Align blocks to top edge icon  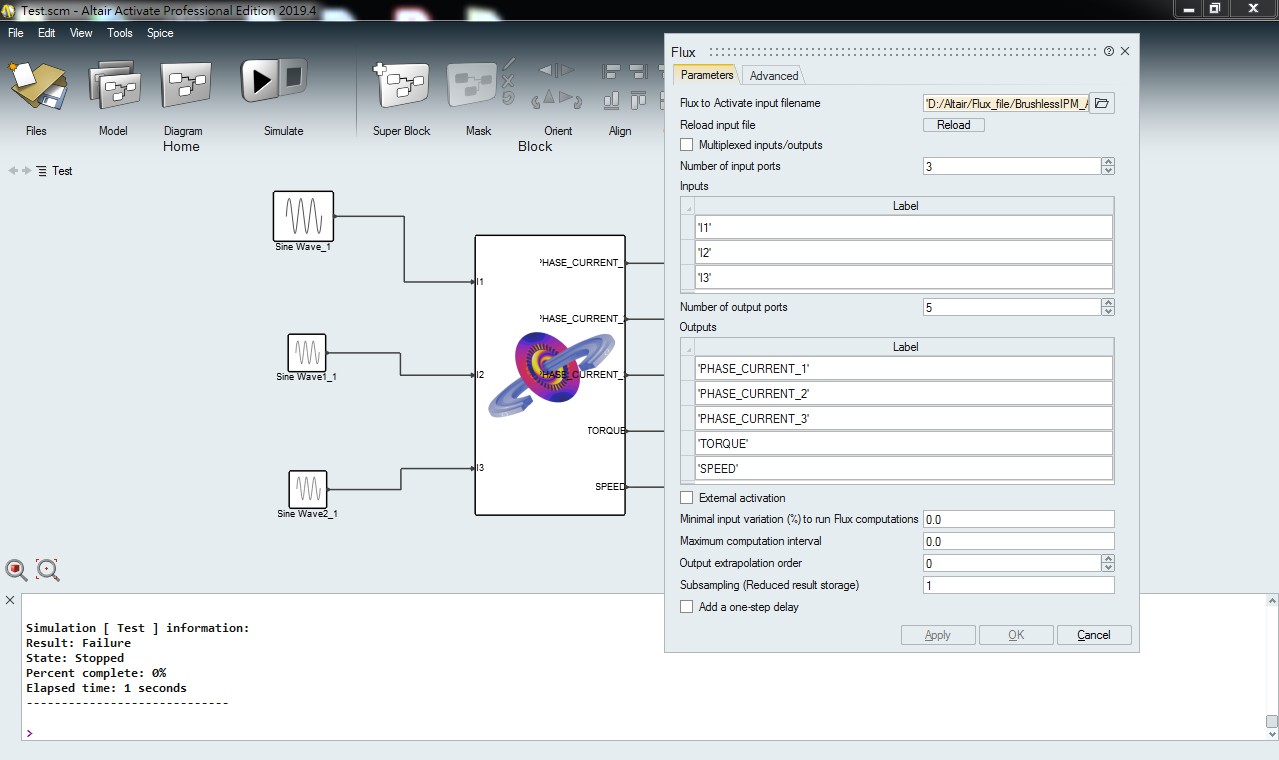(638, 101)
